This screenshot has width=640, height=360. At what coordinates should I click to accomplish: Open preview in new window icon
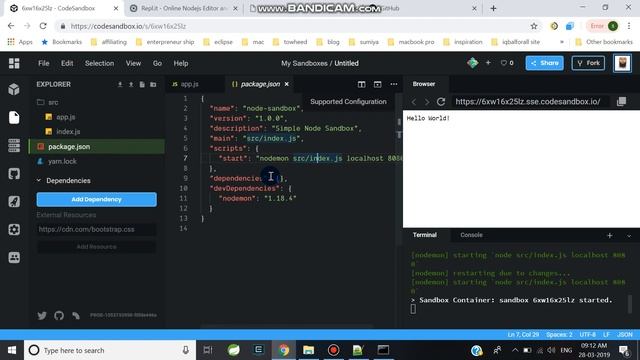pos(621,102)
